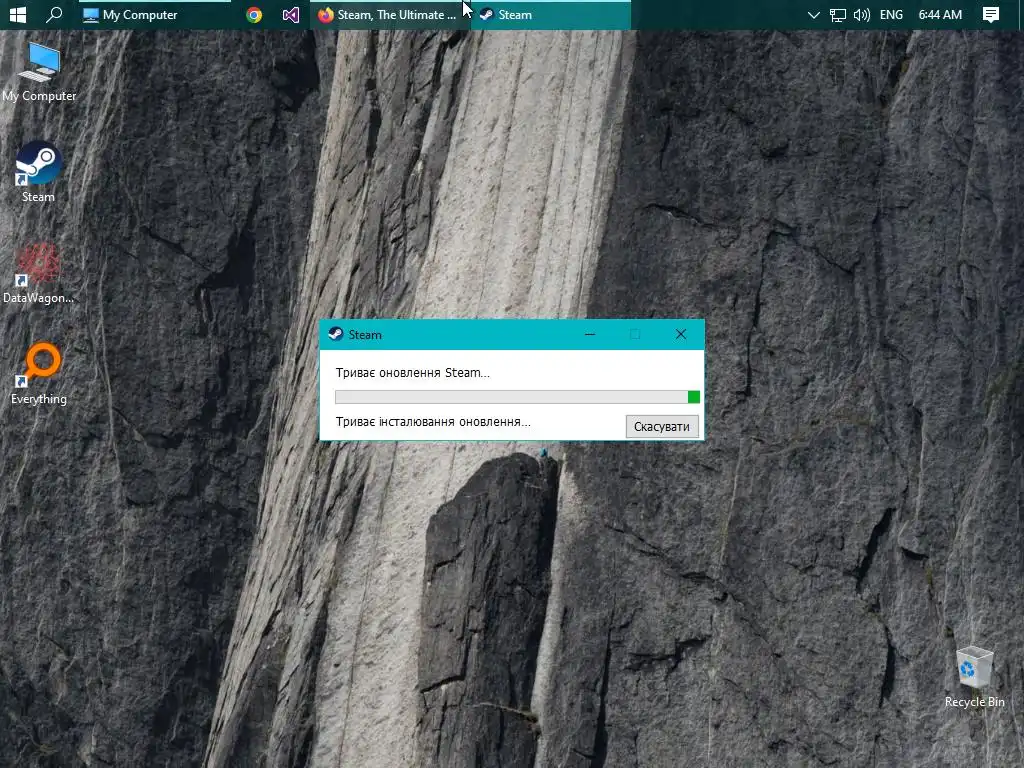Open the network status tray icon
Image resolution: width=1024 pixels, height=768 pixels.
point(837,15)
